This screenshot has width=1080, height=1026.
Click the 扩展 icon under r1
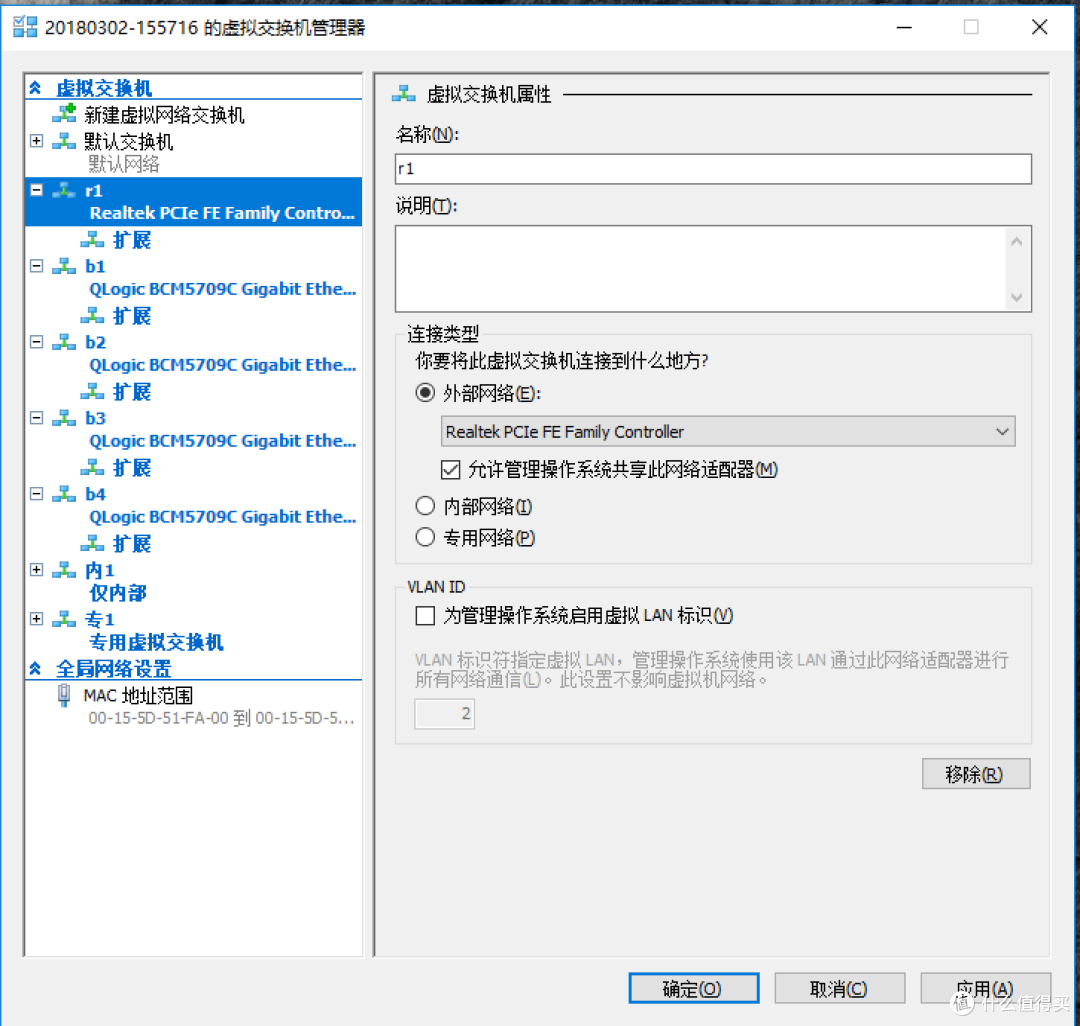click(x=92, y=240)
